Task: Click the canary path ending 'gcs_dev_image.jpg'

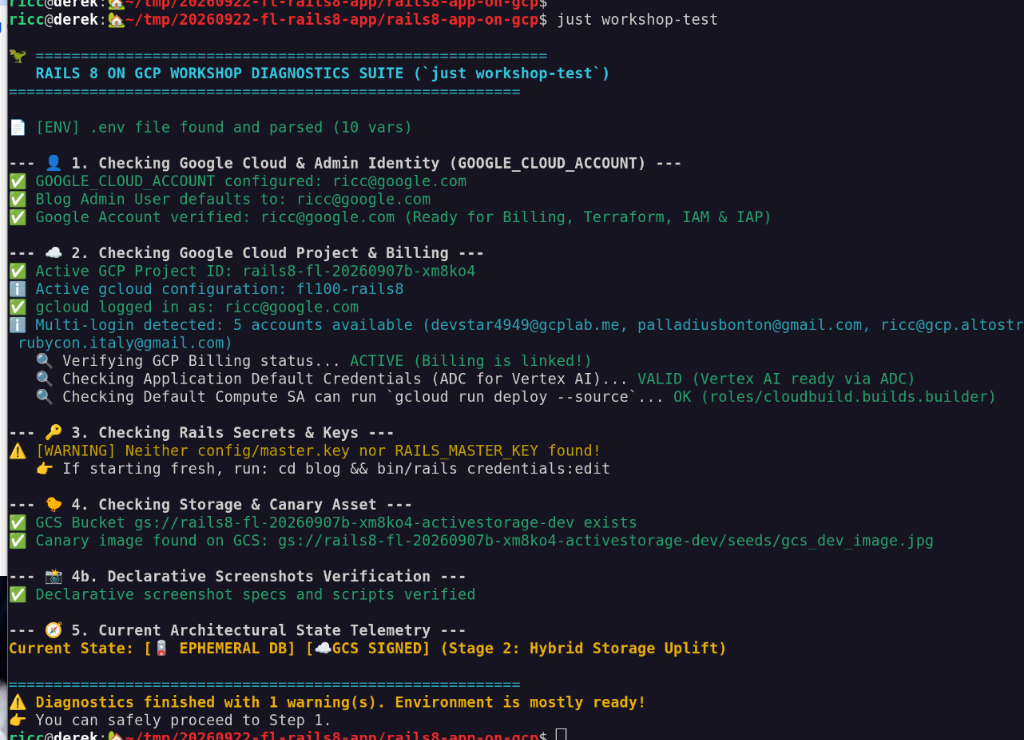Action: [x=605, y=541]
